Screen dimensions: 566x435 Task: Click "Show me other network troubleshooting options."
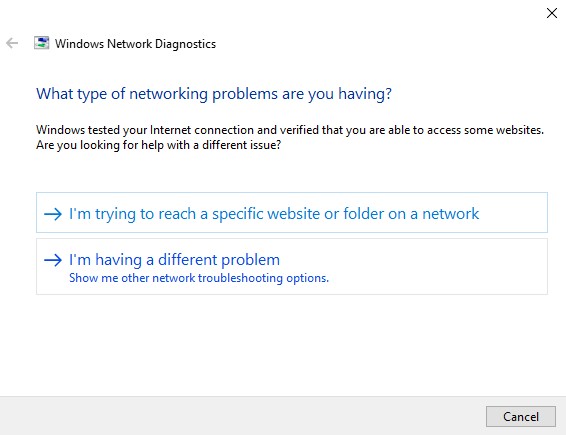(199, 278)
